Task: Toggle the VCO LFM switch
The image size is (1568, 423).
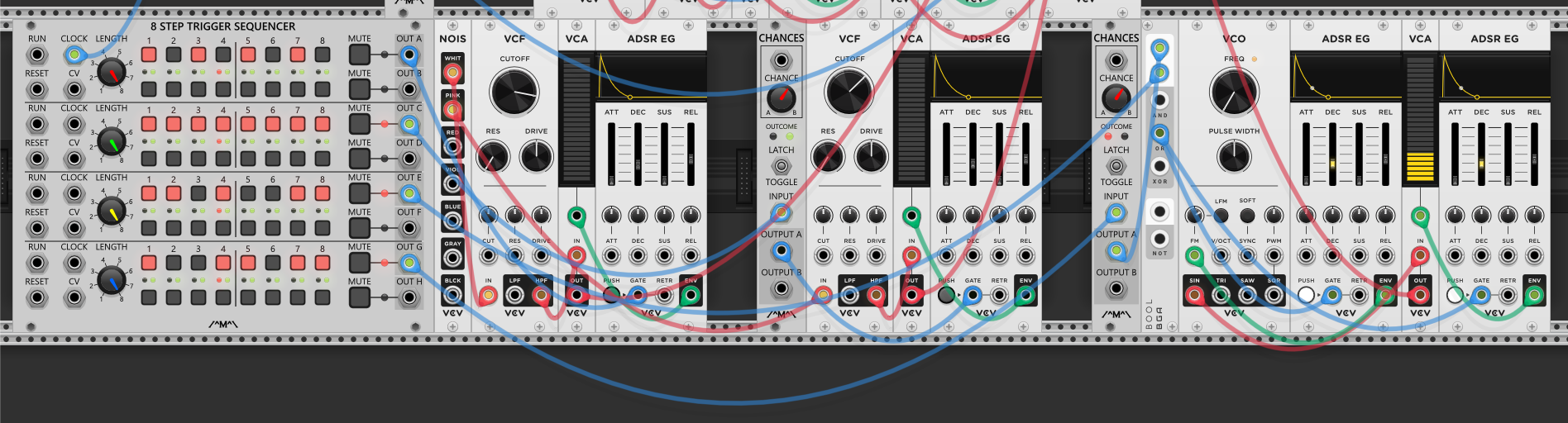Action: pos(1221,216)
